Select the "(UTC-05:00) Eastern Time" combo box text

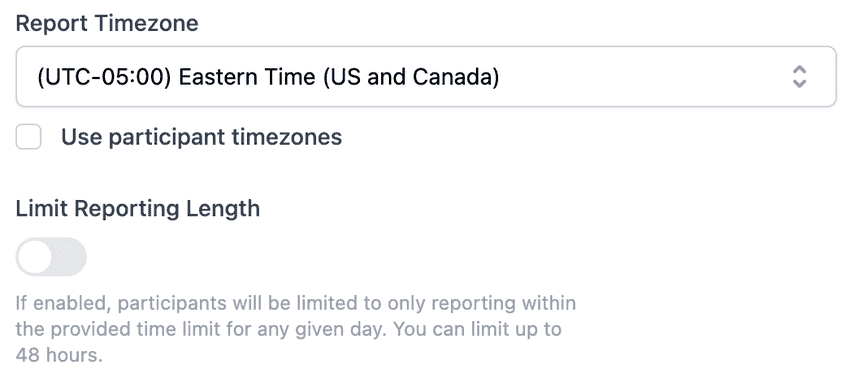[x=268, y=77]
